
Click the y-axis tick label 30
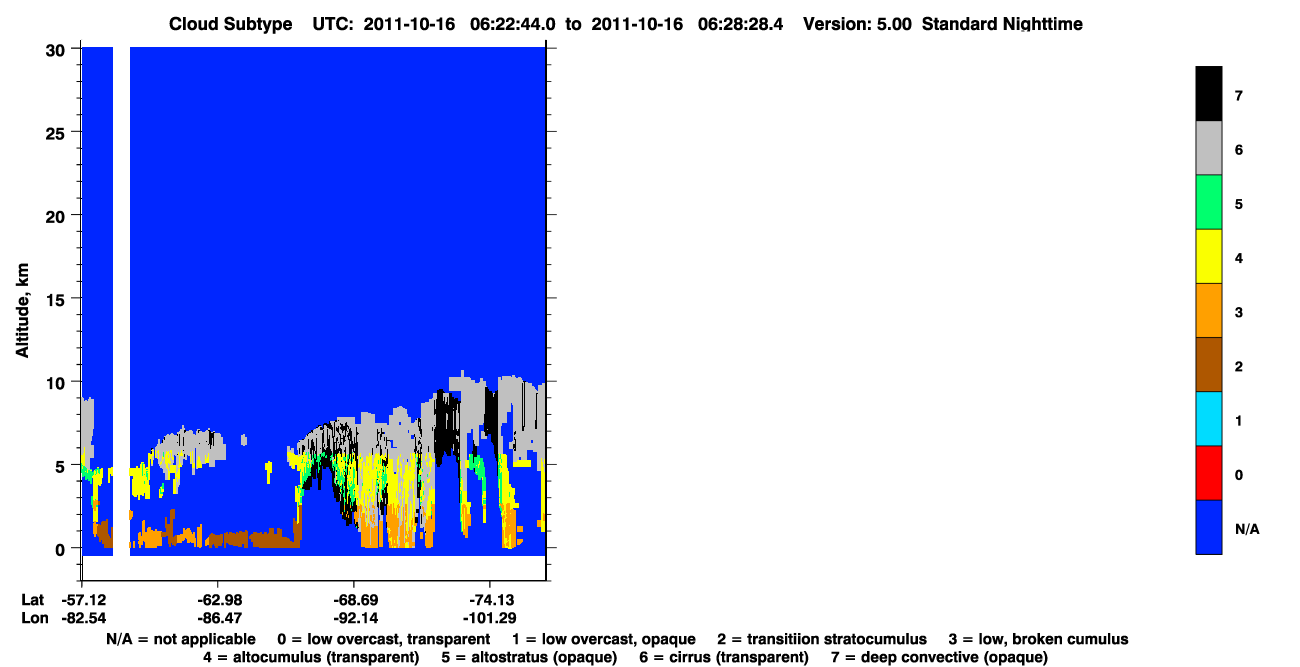tap(58, 49)
